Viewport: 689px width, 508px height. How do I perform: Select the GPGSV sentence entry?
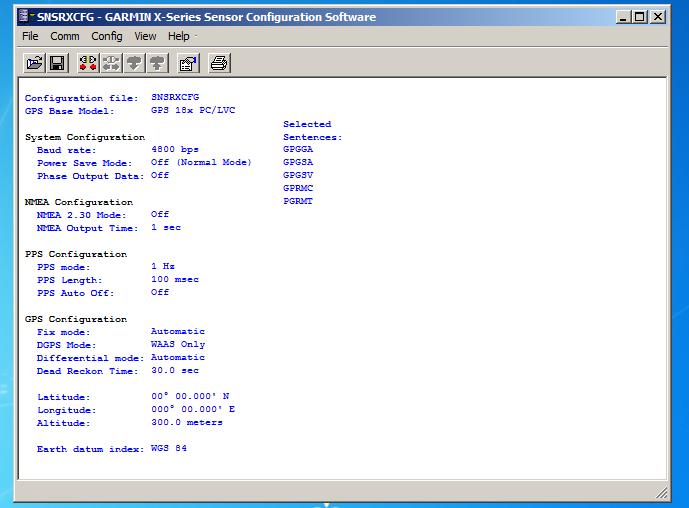tap(298, 175)
